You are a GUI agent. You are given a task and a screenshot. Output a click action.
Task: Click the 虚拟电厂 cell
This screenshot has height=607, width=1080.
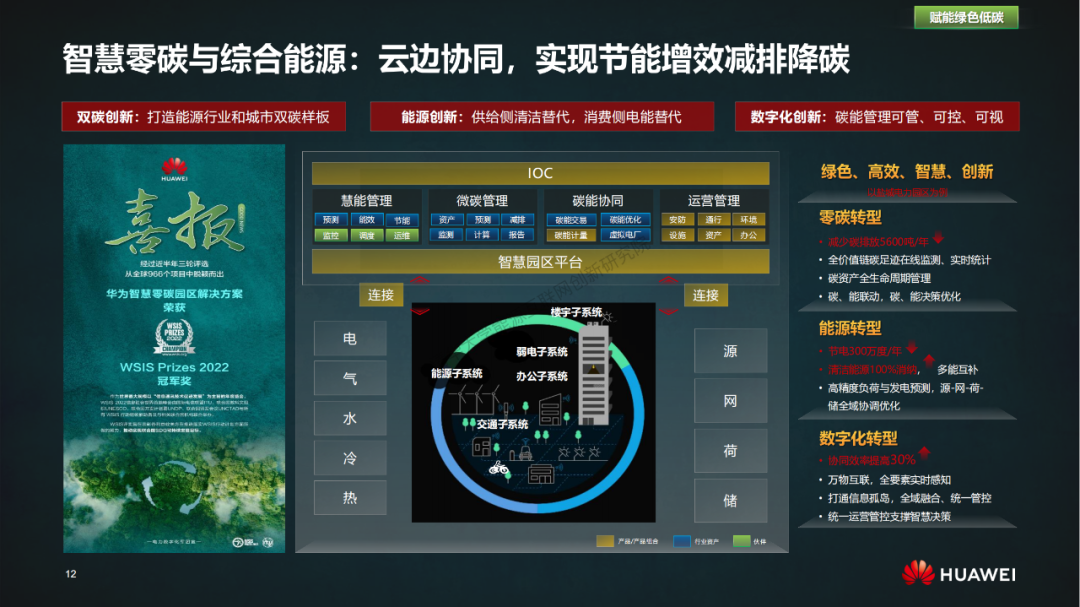(x=625, y=236)
